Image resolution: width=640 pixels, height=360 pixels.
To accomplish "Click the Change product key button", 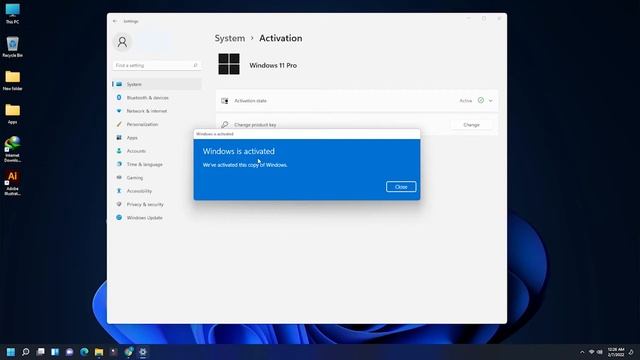I will pos(471,125).
